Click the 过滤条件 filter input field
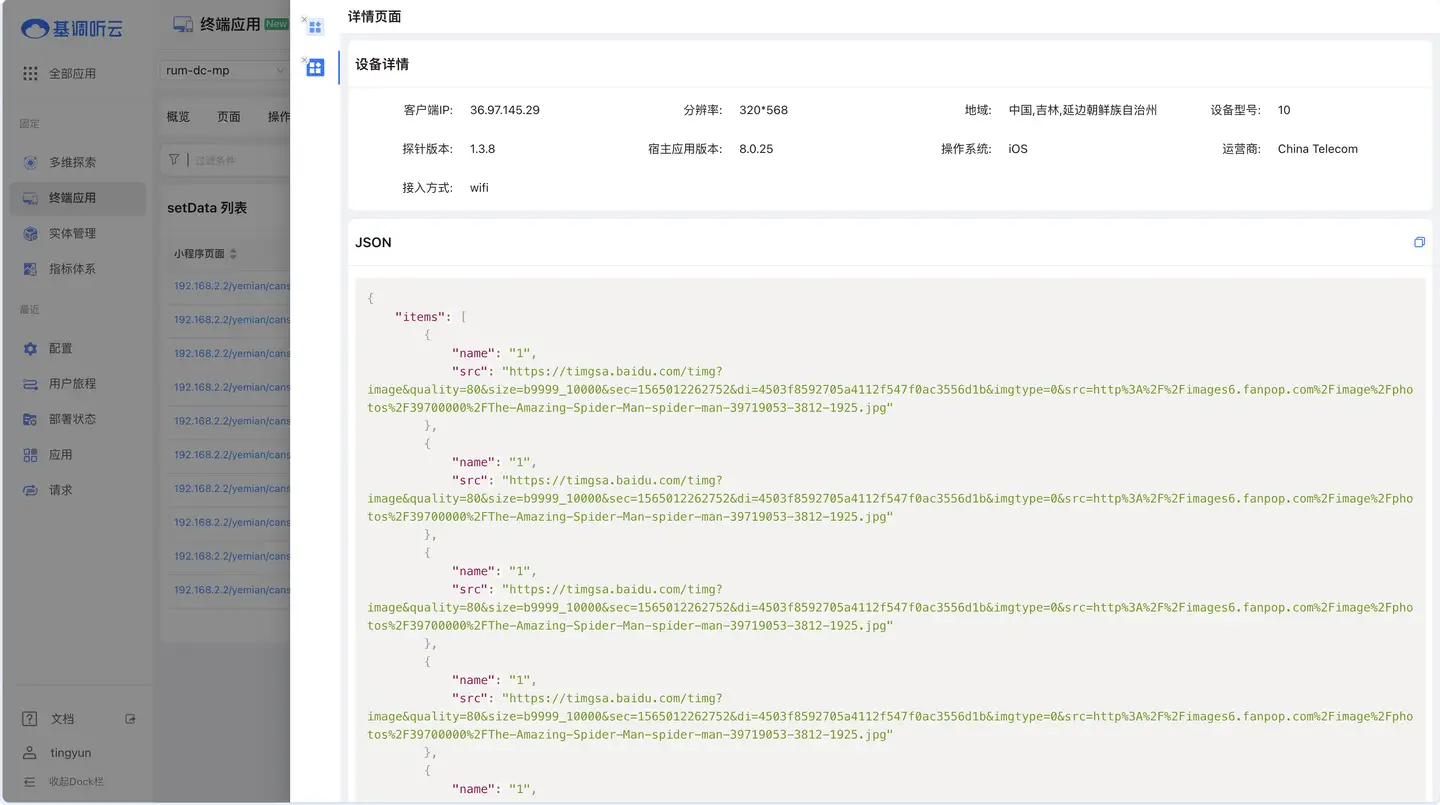The width and height of the screenshot is (1440, 805). tap(240, 160)
